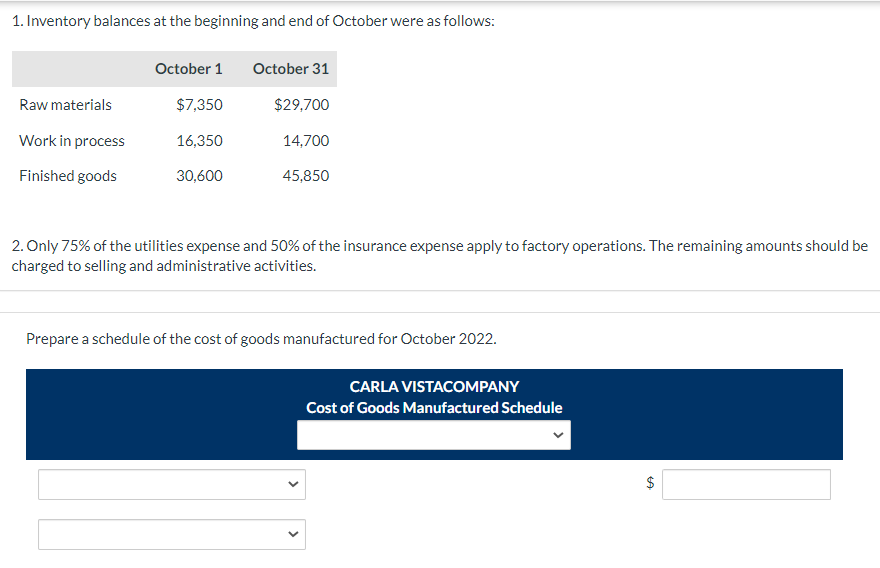
Task: Select the Work in process row label
Action: click(x=72, y=141)
